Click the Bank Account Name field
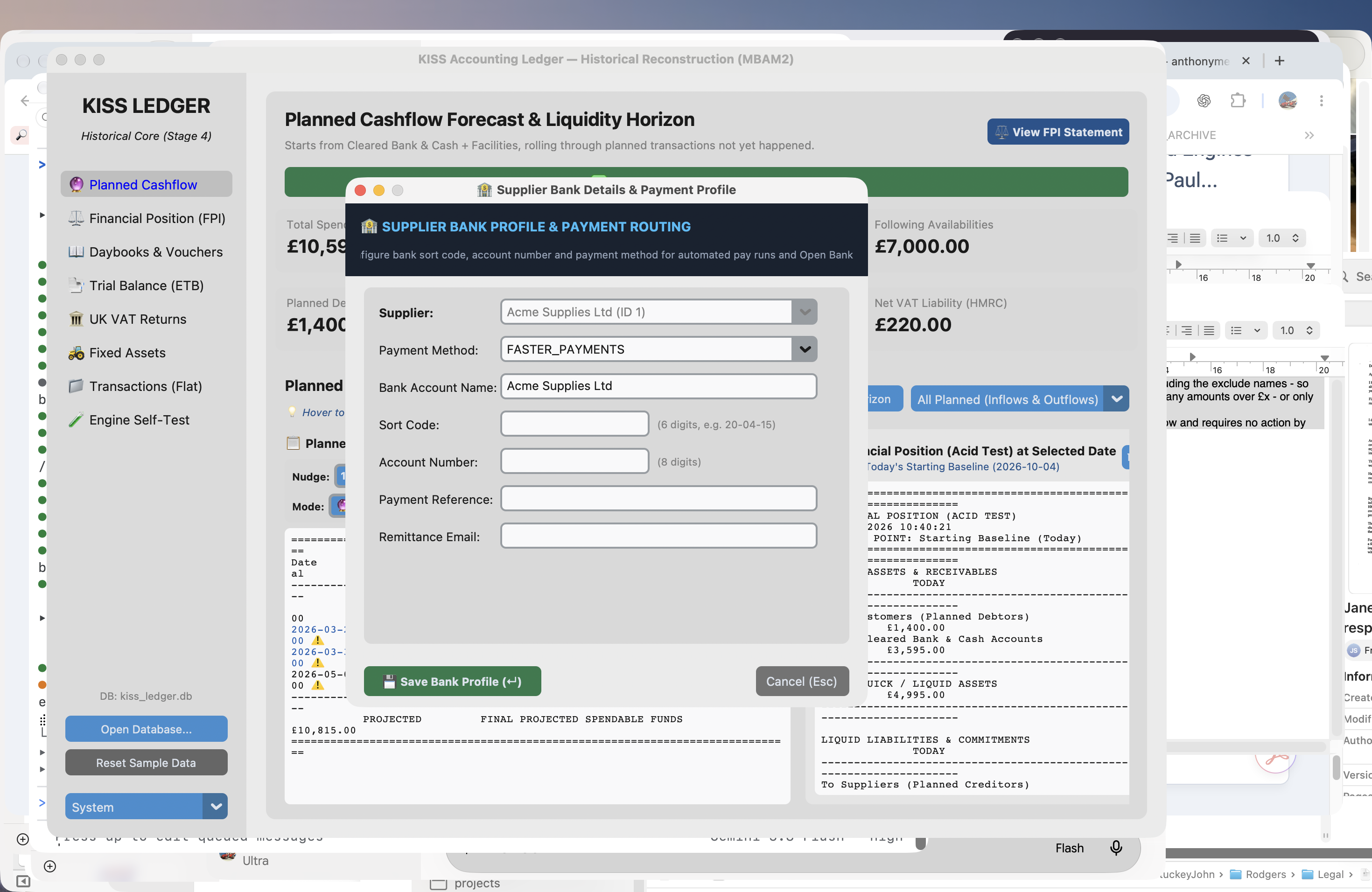The image size is (1372, 892). 658,386
